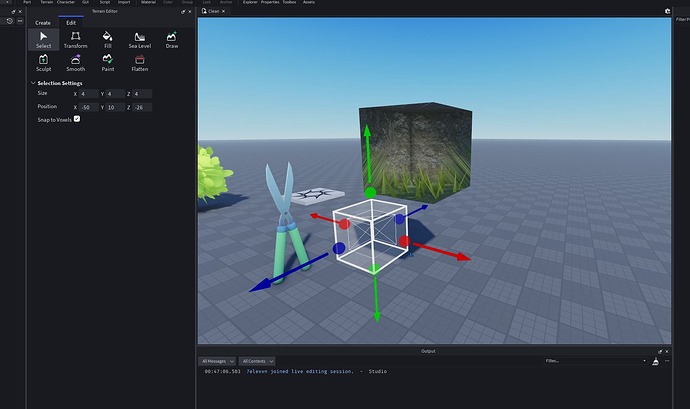Viewport: 690px width, 409px height.
Task: Click the large red axis arrow handle
Action: tap(442, 252)
